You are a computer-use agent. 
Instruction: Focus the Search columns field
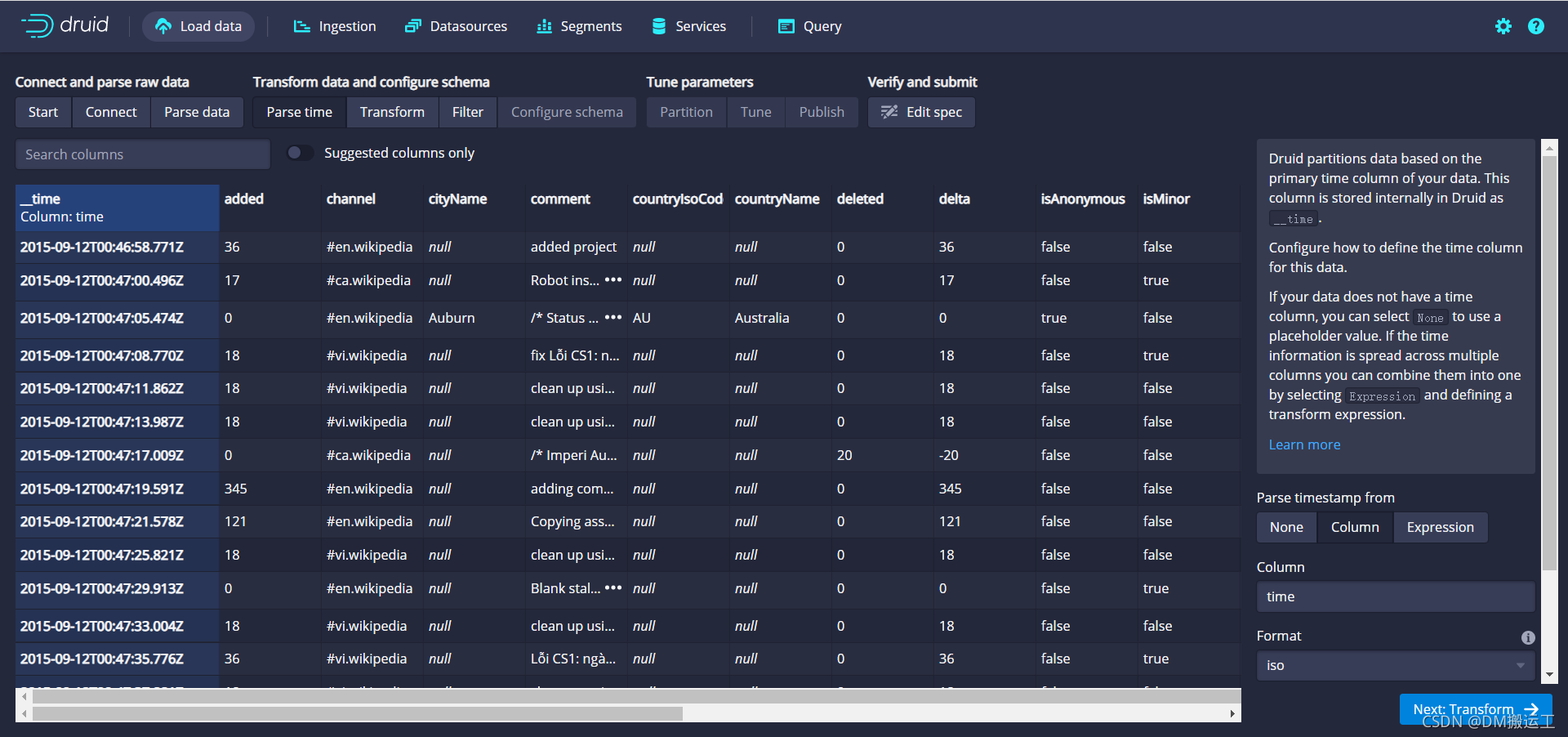click(143, 154)
